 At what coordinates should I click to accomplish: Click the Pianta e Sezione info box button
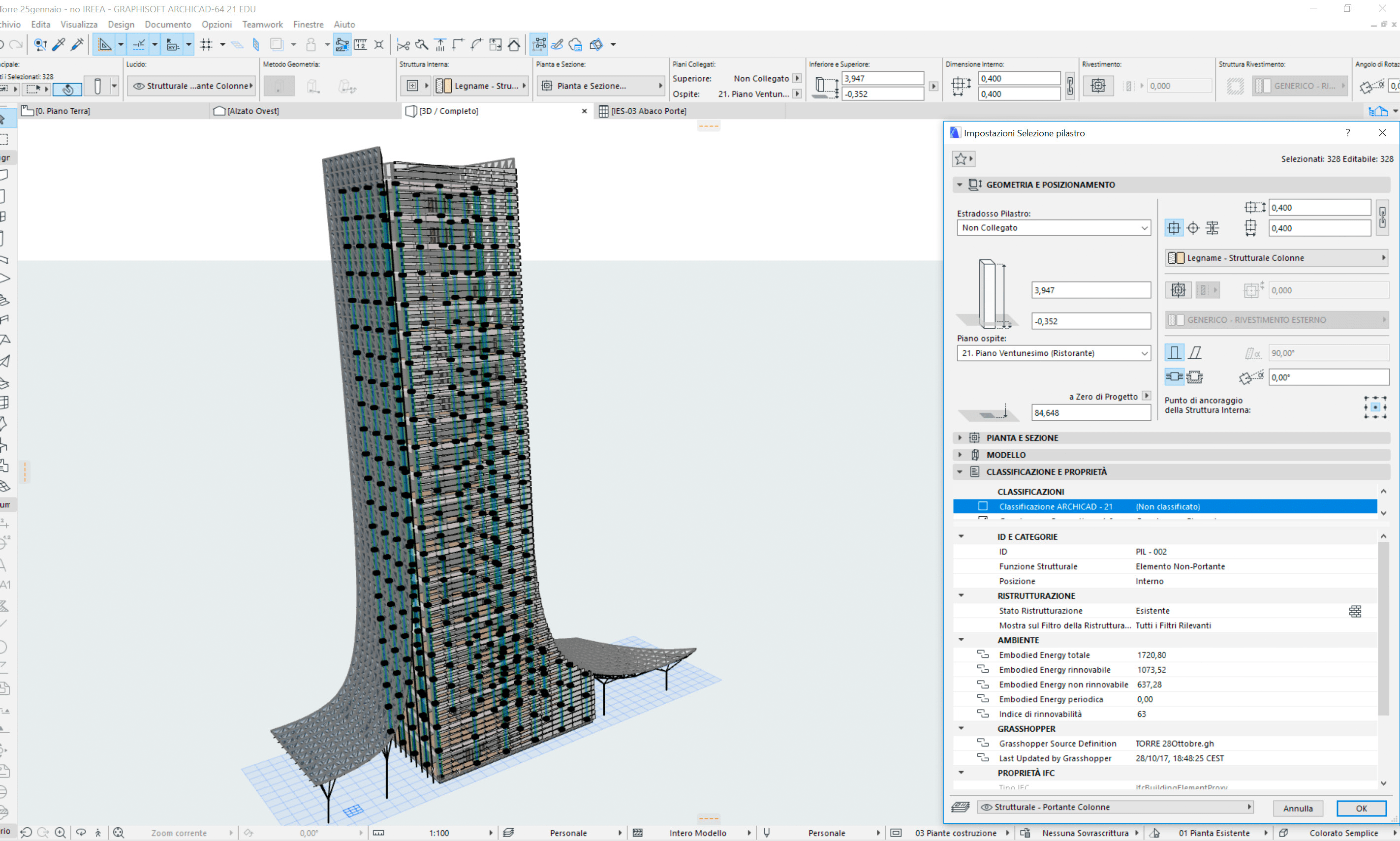(600, 86)
